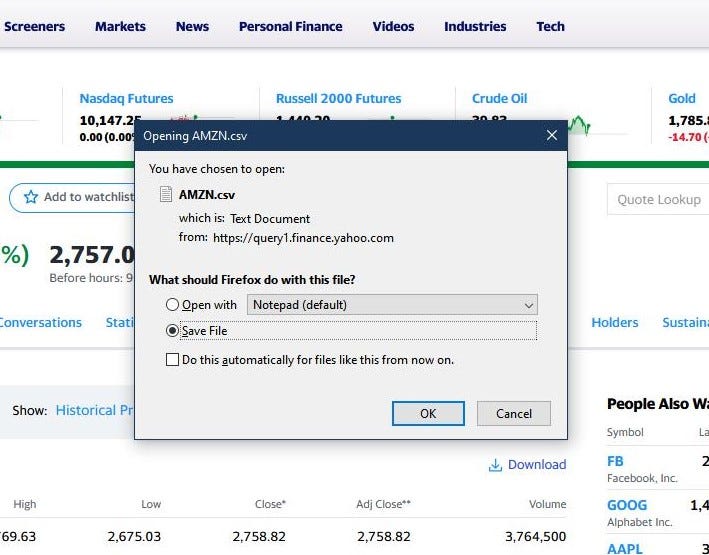This screenshot has height=555, width=709.
Task: Switch to the Conversations tab
Action: click(x=40, y=323)
